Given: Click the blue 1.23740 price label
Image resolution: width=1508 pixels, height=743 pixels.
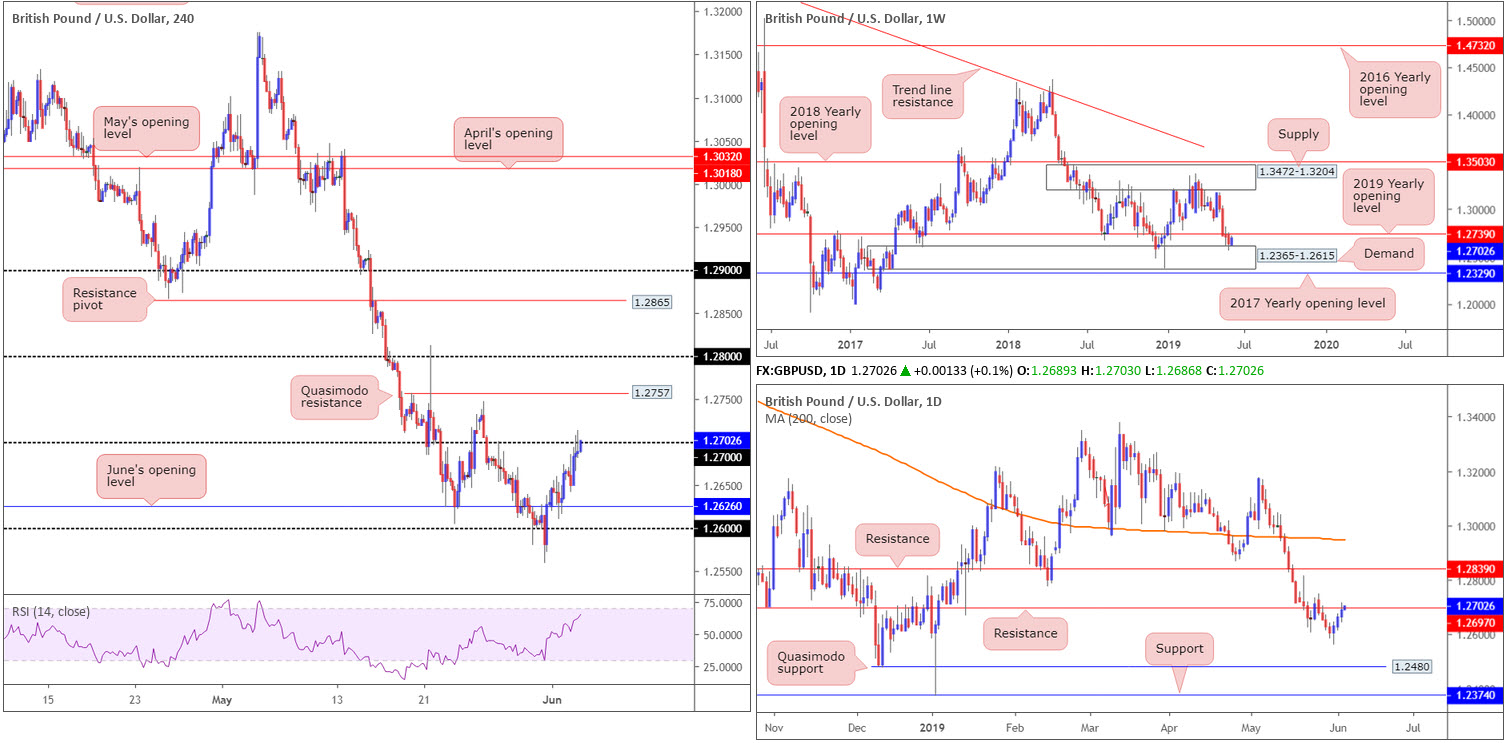Looking at the screenshot, I should 1475,694.
